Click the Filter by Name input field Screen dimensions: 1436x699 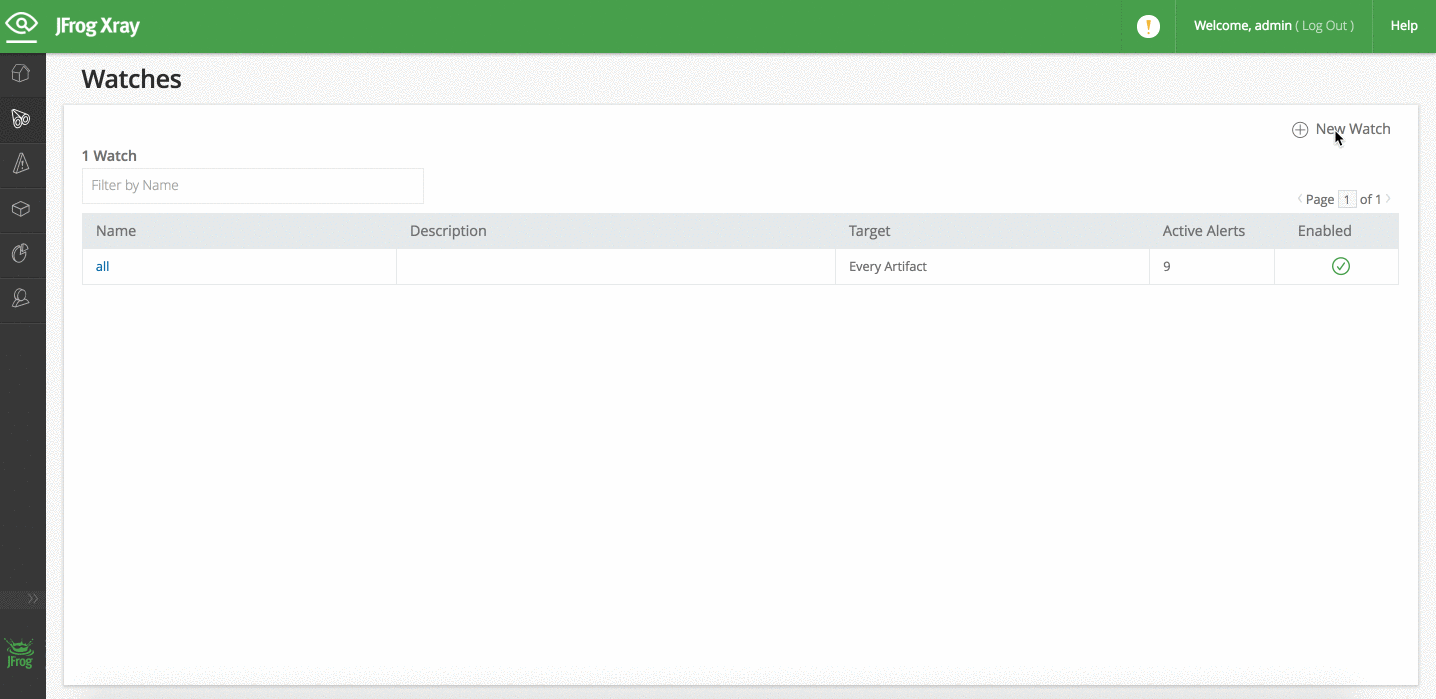pos(252,186)
